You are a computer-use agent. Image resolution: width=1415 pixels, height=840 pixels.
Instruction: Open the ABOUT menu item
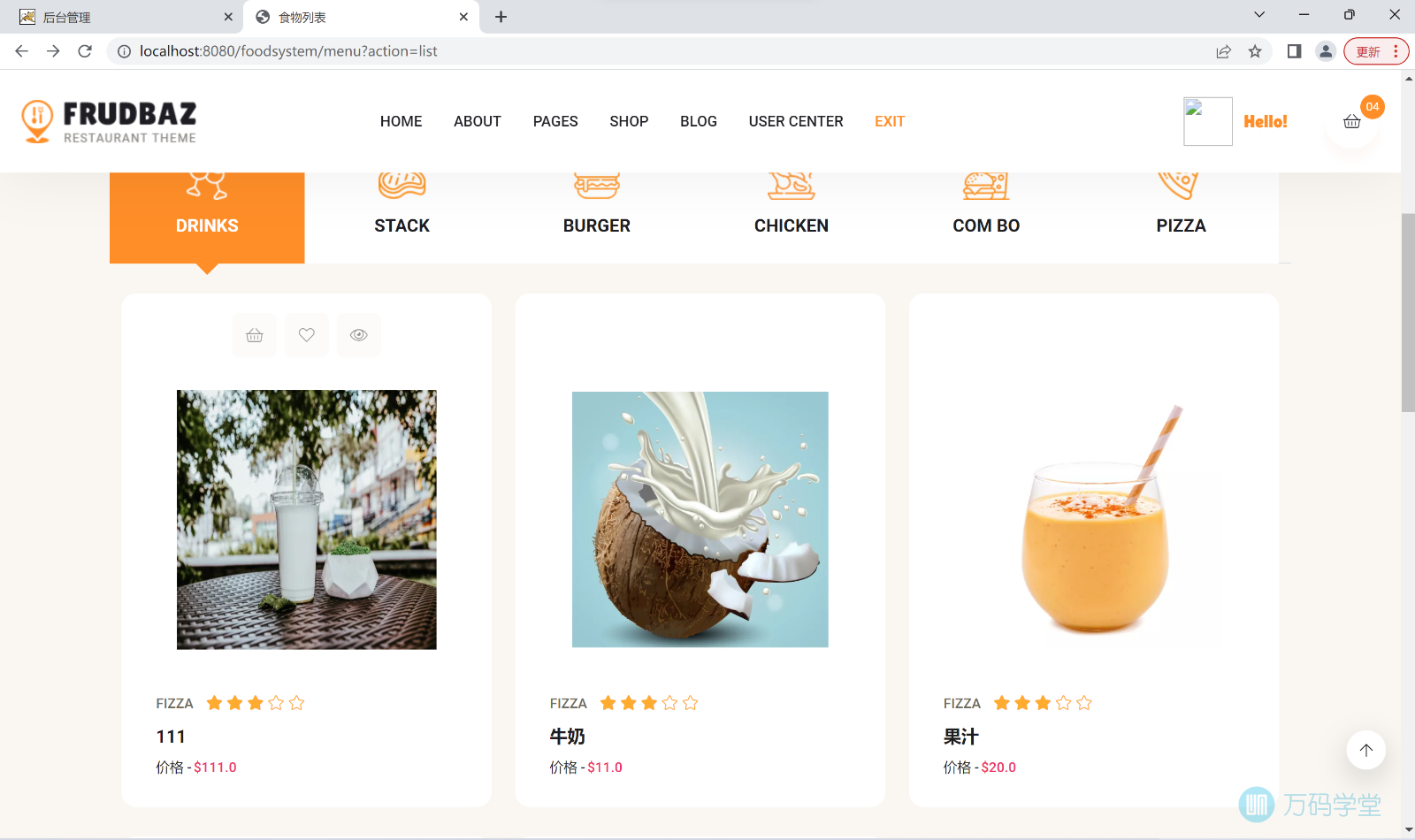478,121
